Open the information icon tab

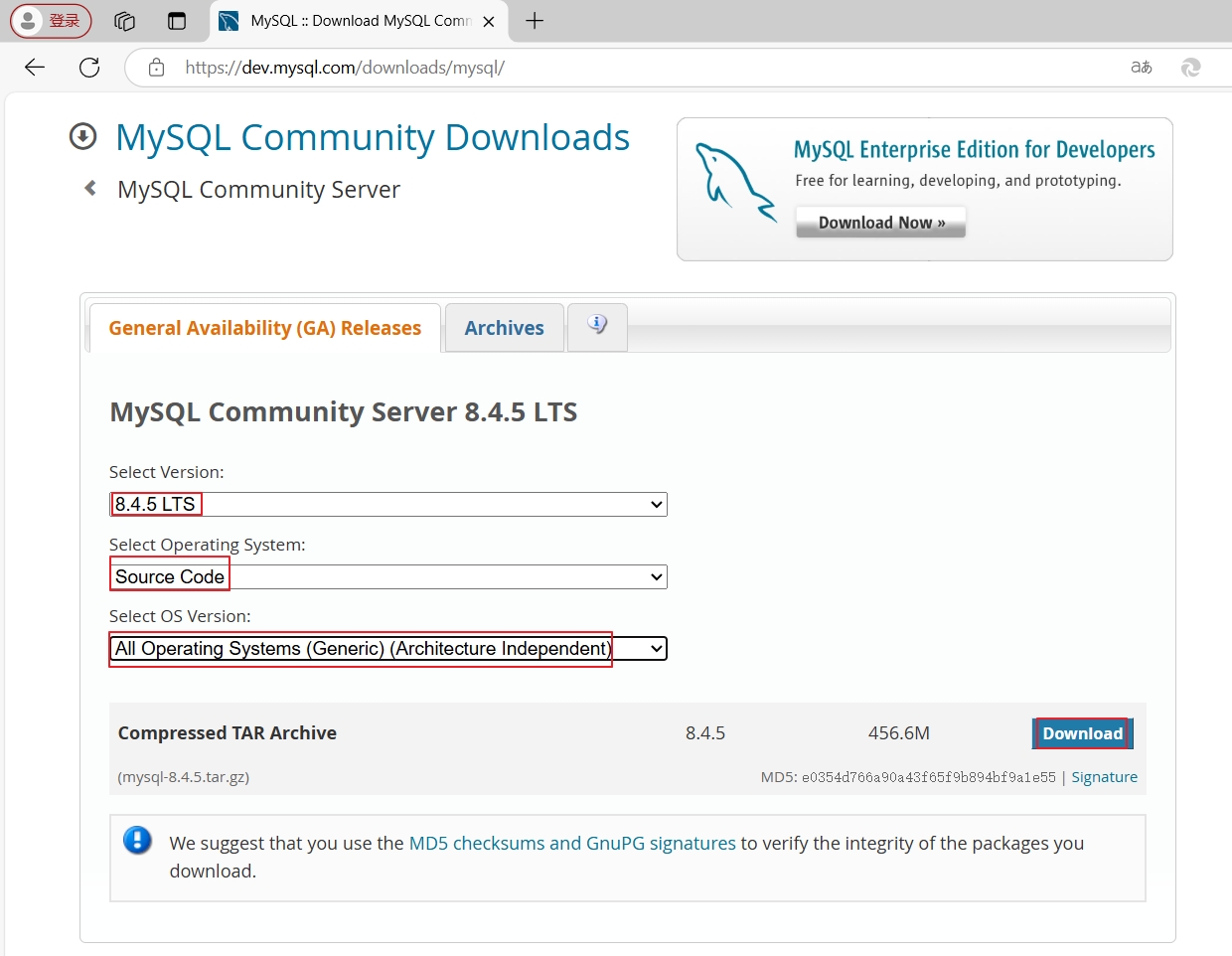(597, 325)
